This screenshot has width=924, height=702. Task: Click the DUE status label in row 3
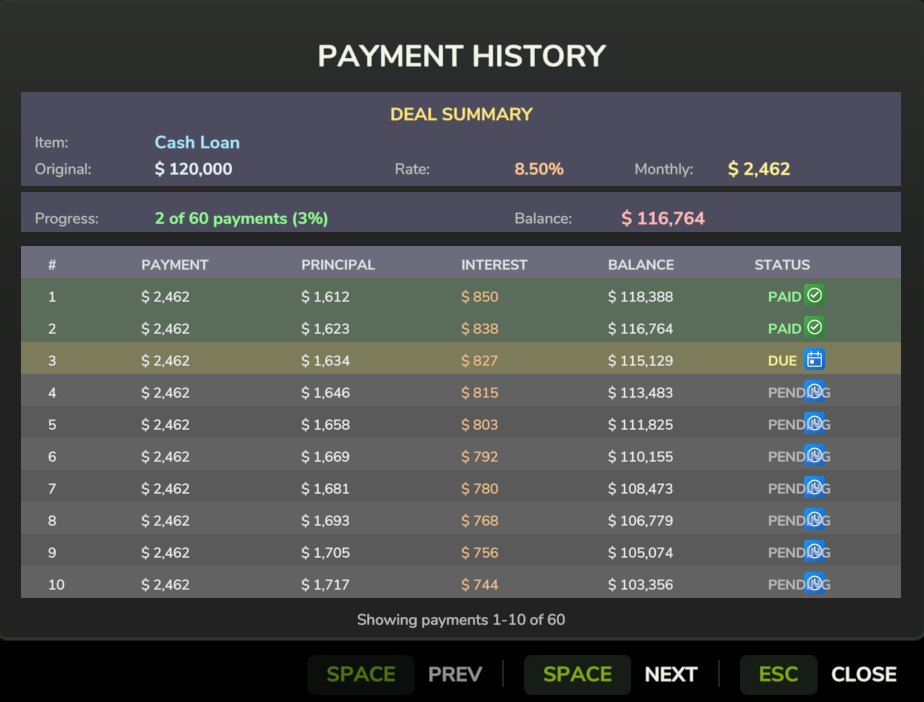(782, 361)
